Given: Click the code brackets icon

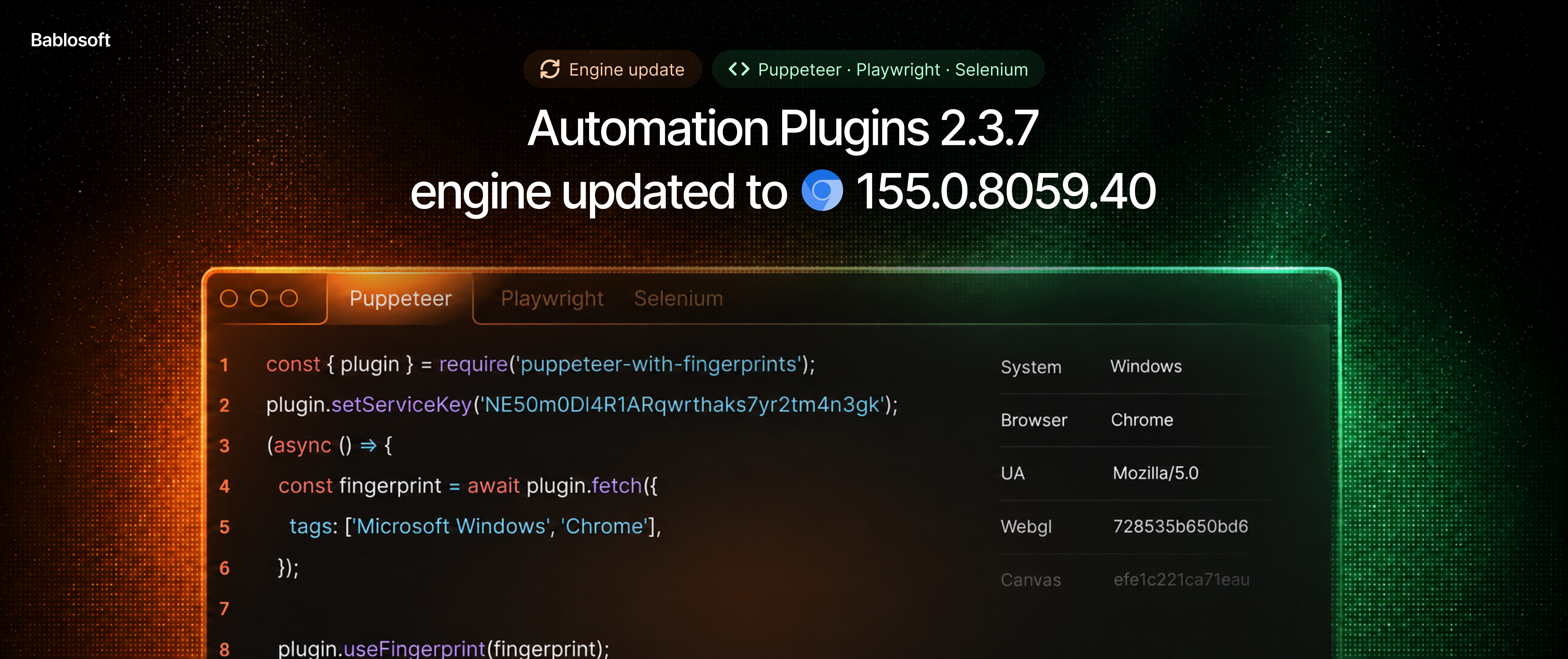Looking at the screenshot, I should [738, 69].
